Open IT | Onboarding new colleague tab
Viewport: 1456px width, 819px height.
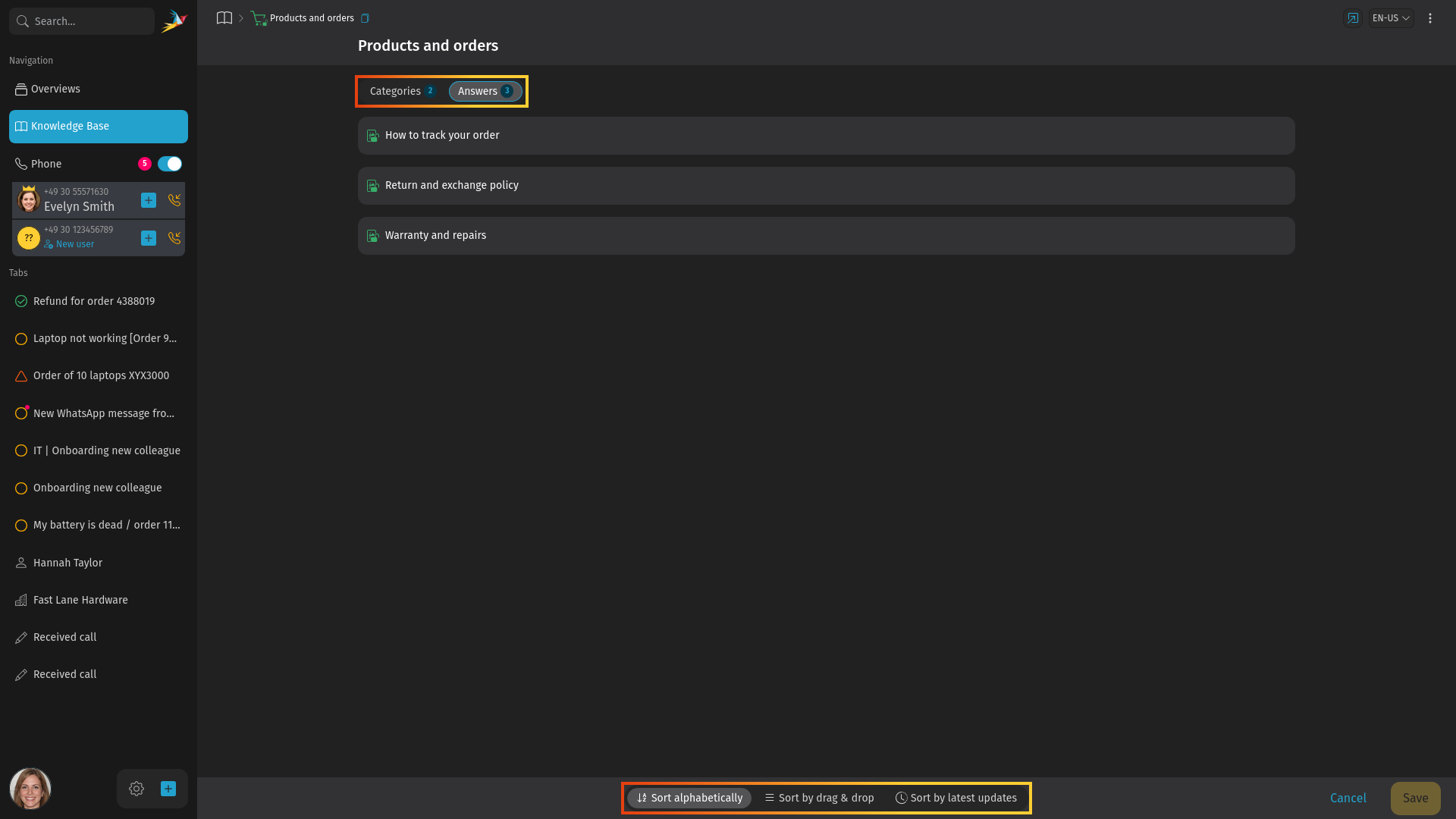pyautogui.click(x=99, y=450)
